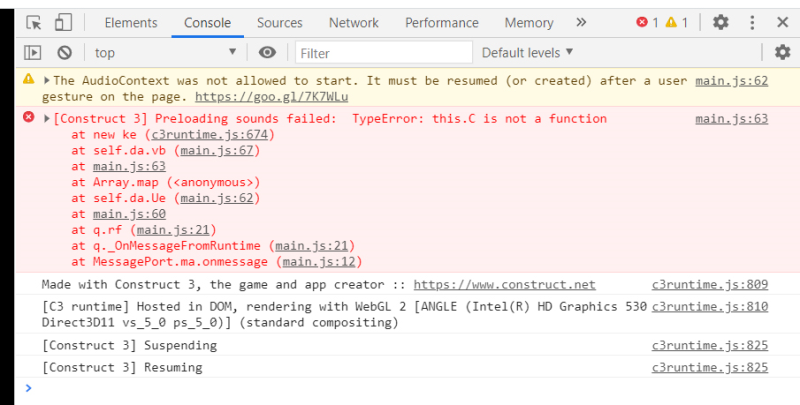This screenshot has height=405, width=800.
Task: Open c3runtime.js:825 link beside Suspending
Action: (710, 345)
